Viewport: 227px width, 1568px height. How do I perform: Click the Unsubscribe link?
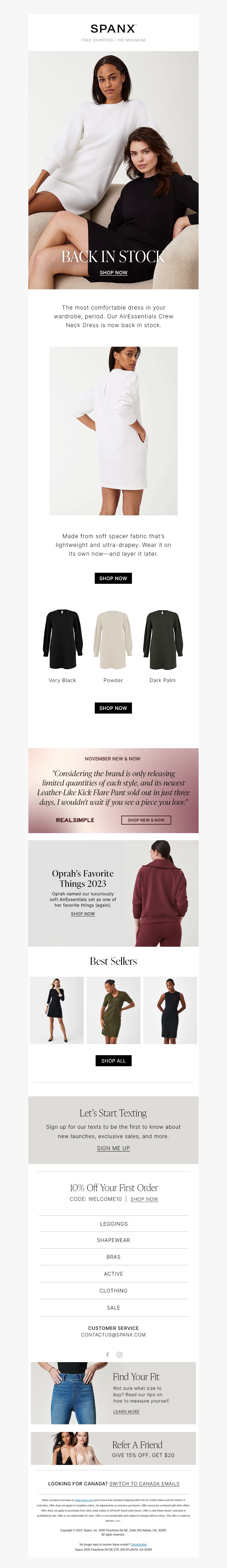[x=139, y=1544]
